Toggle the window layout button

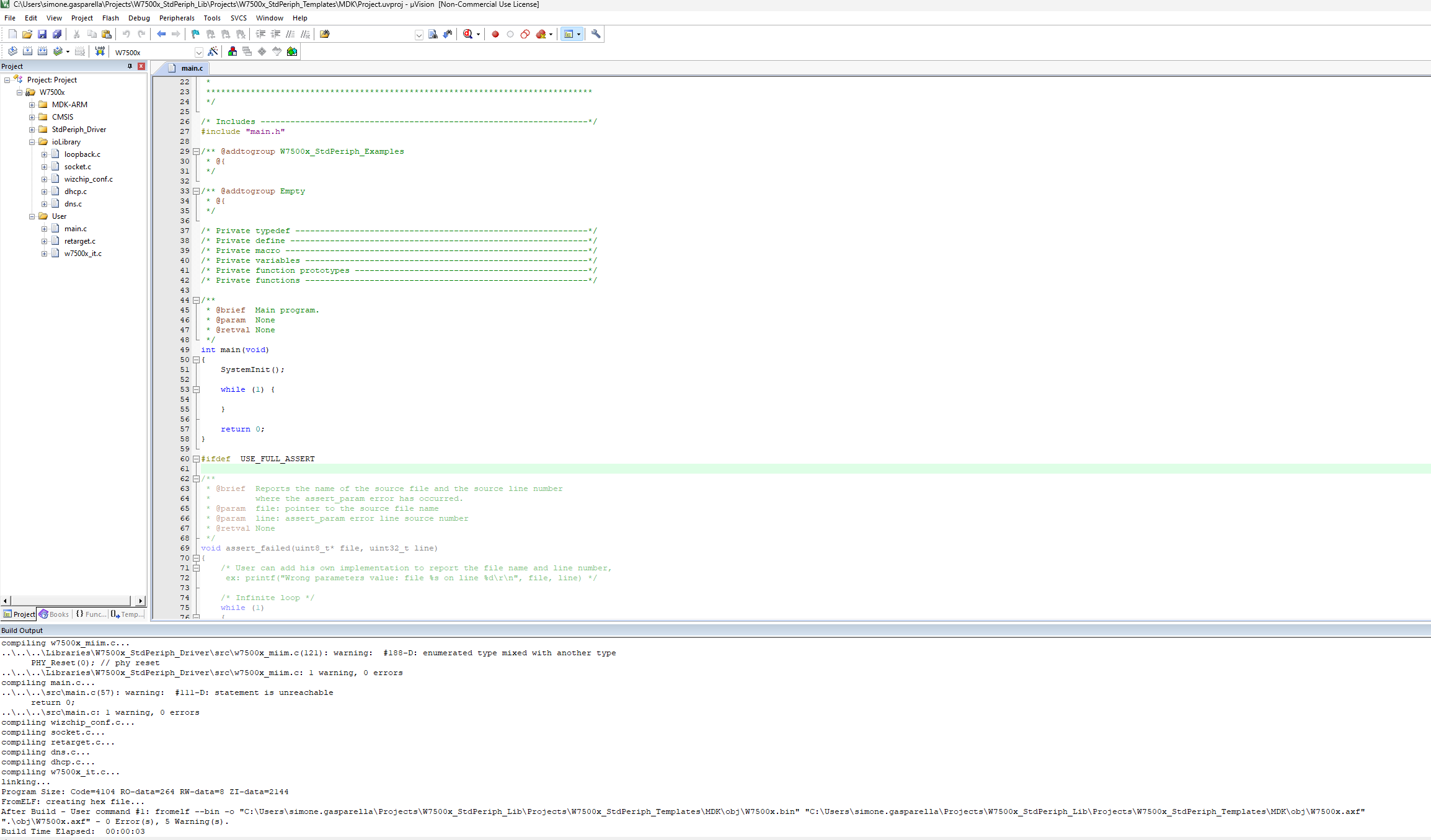pyautogui.click(x=572, y=34)
